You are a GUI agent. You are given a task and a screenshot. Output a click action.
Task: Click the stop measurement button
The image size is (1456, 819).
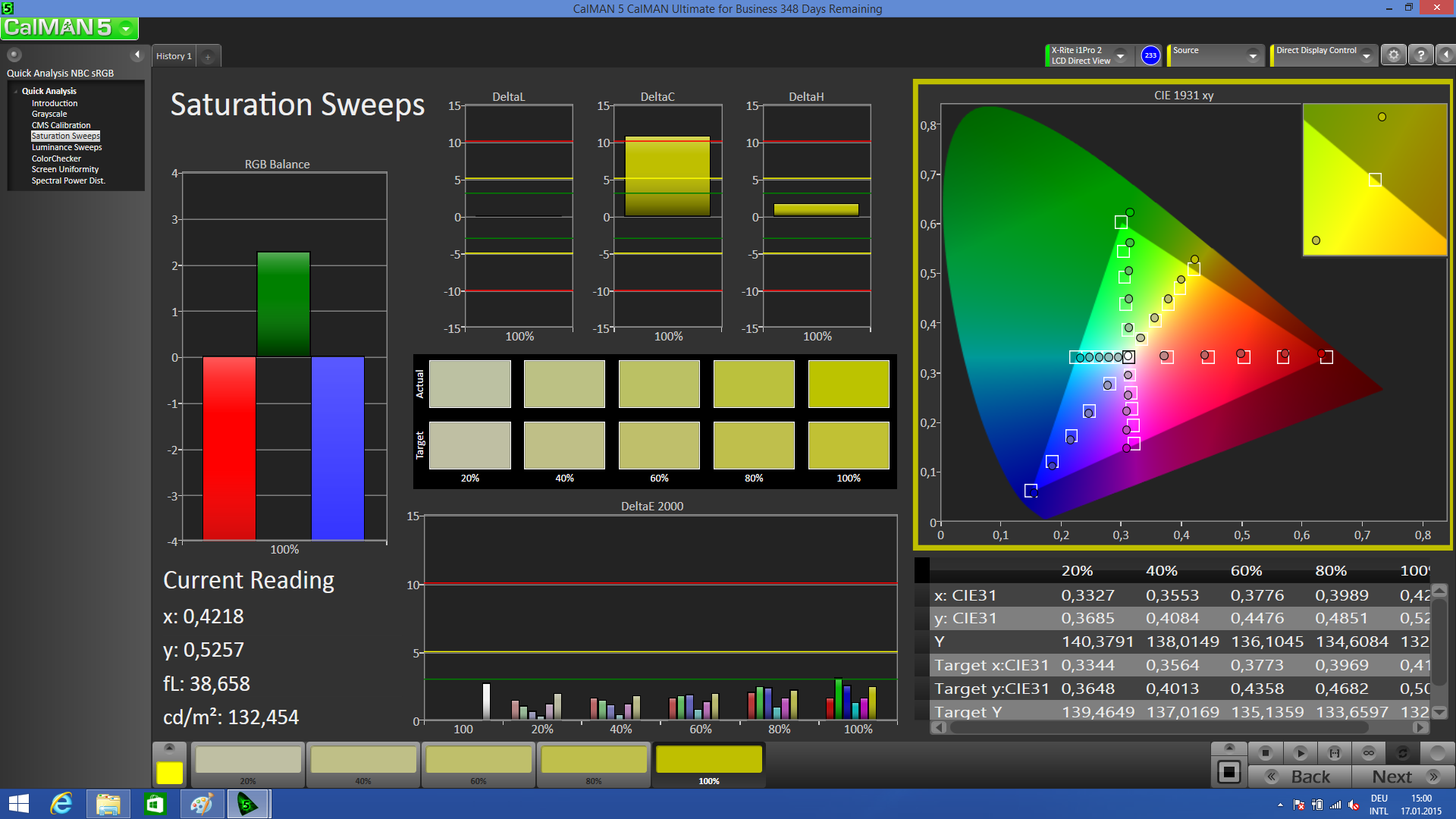1265,753
